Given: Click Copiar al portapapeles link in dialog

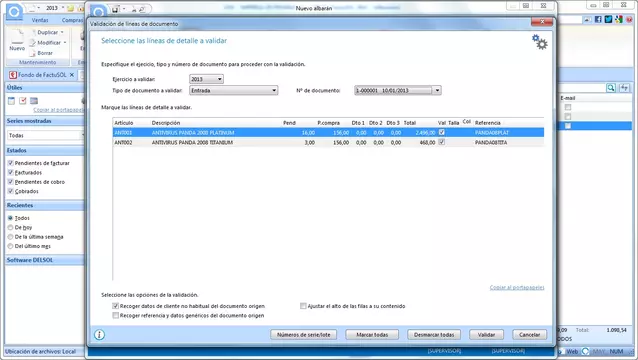Looking at the screenshot, I should (x=517, y=287).
